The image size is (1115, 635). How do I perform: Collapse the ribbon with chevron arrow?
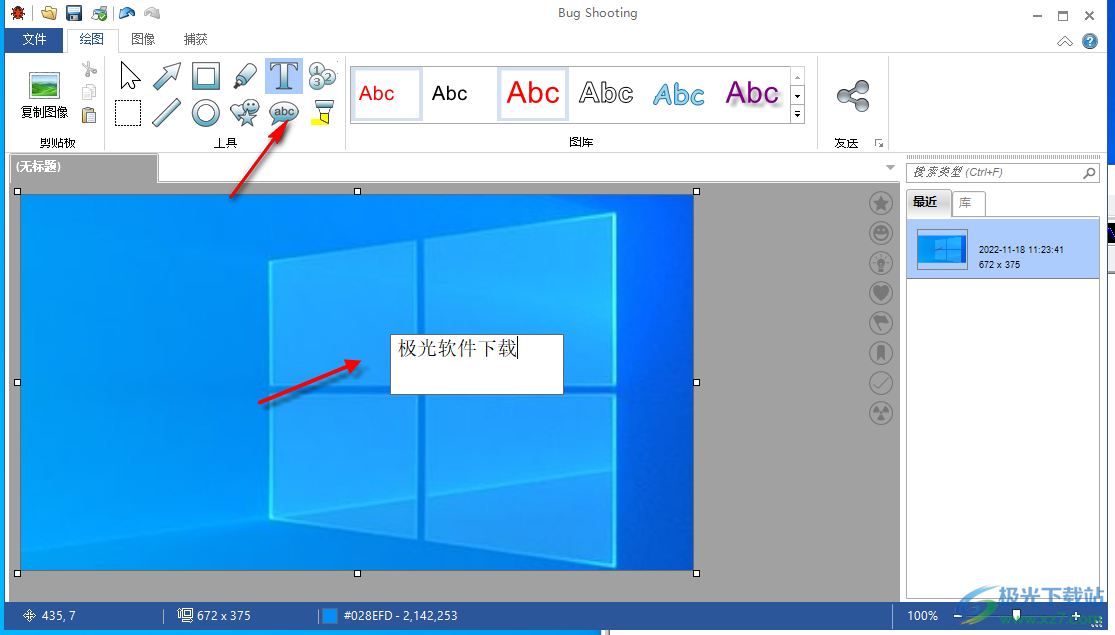point(1065,41)
